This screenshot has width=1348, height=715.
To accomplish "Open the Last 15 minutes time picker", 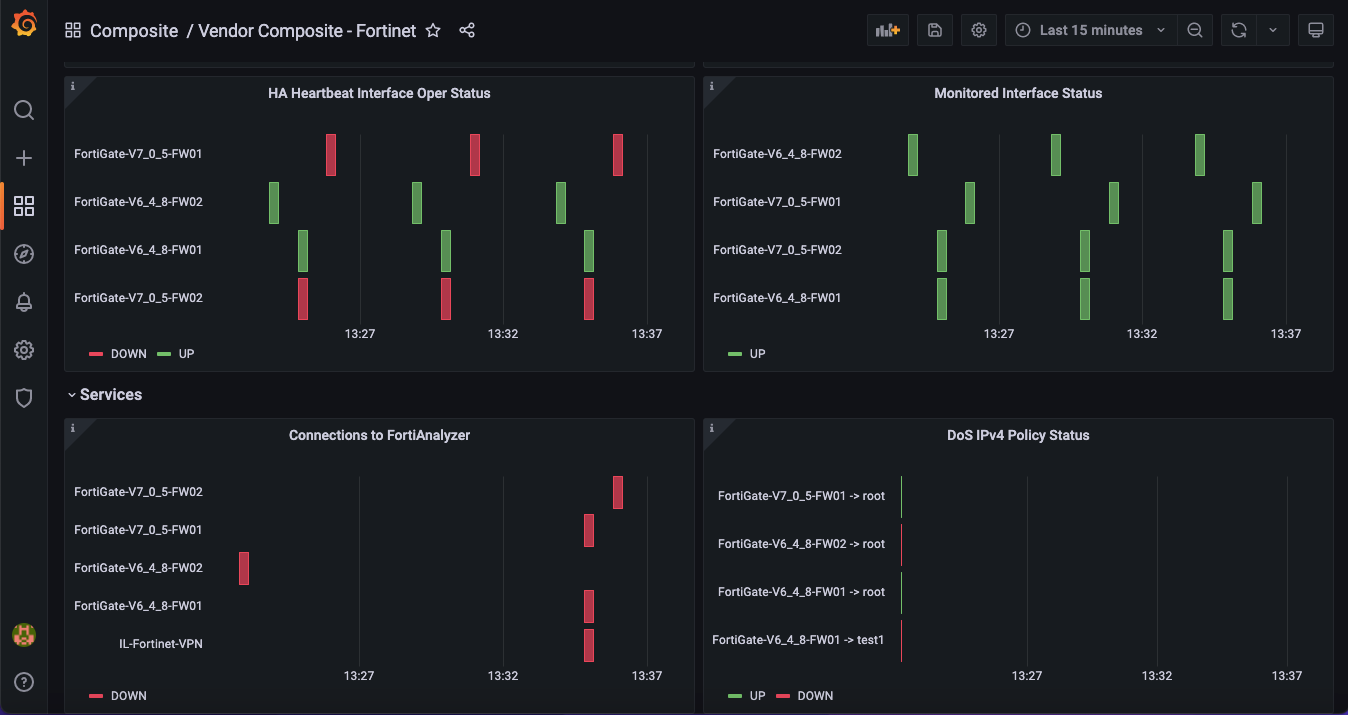I will [1091, 30].
